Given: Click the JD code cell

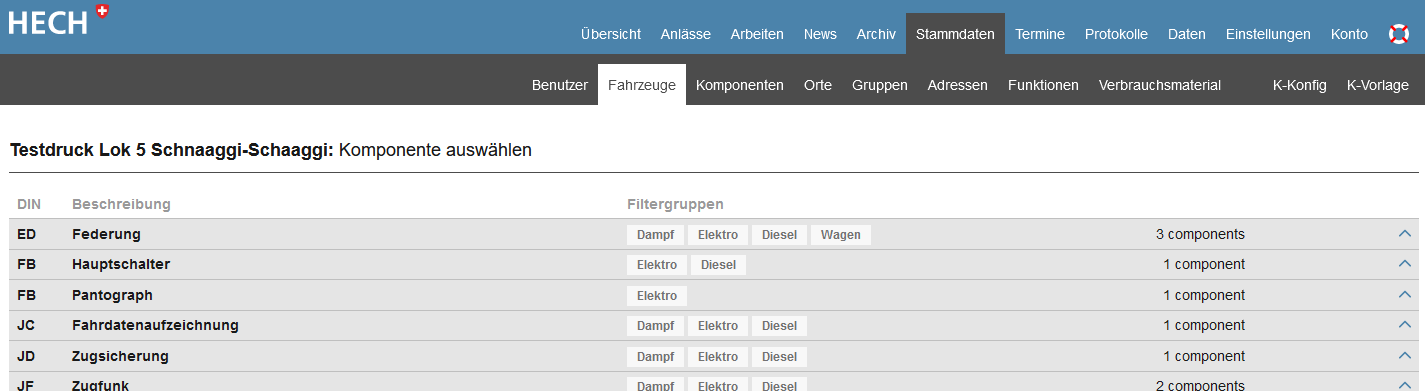Looking at the screenshot, I should (27, 357).
